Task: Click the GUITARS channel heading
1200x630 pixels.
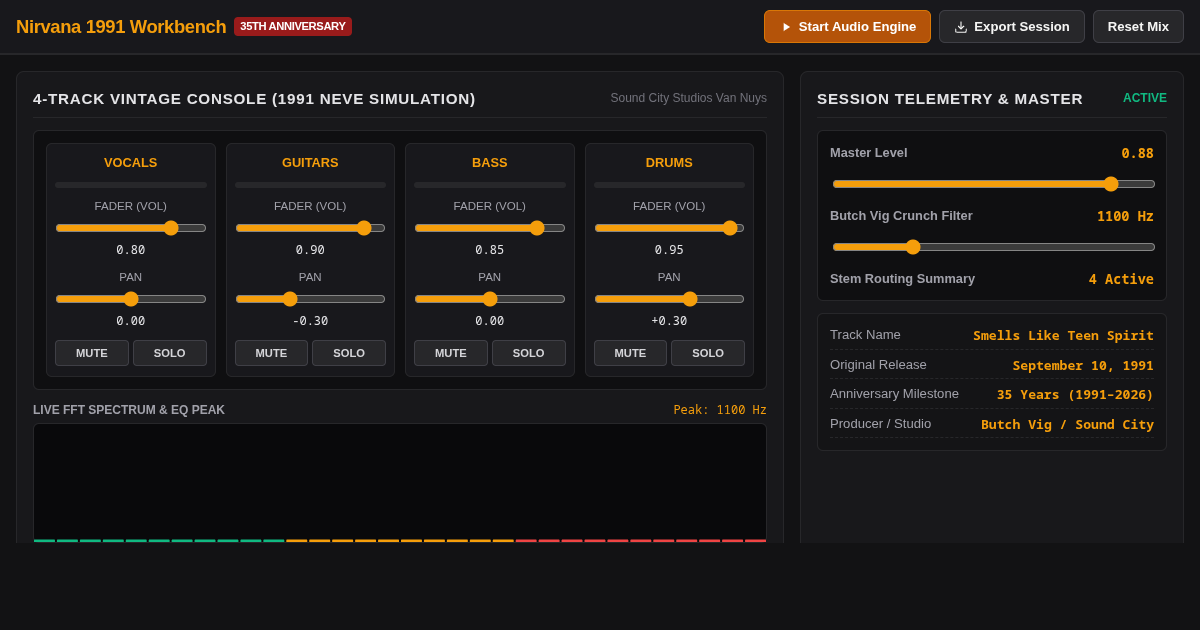Action: coord(310,163)
